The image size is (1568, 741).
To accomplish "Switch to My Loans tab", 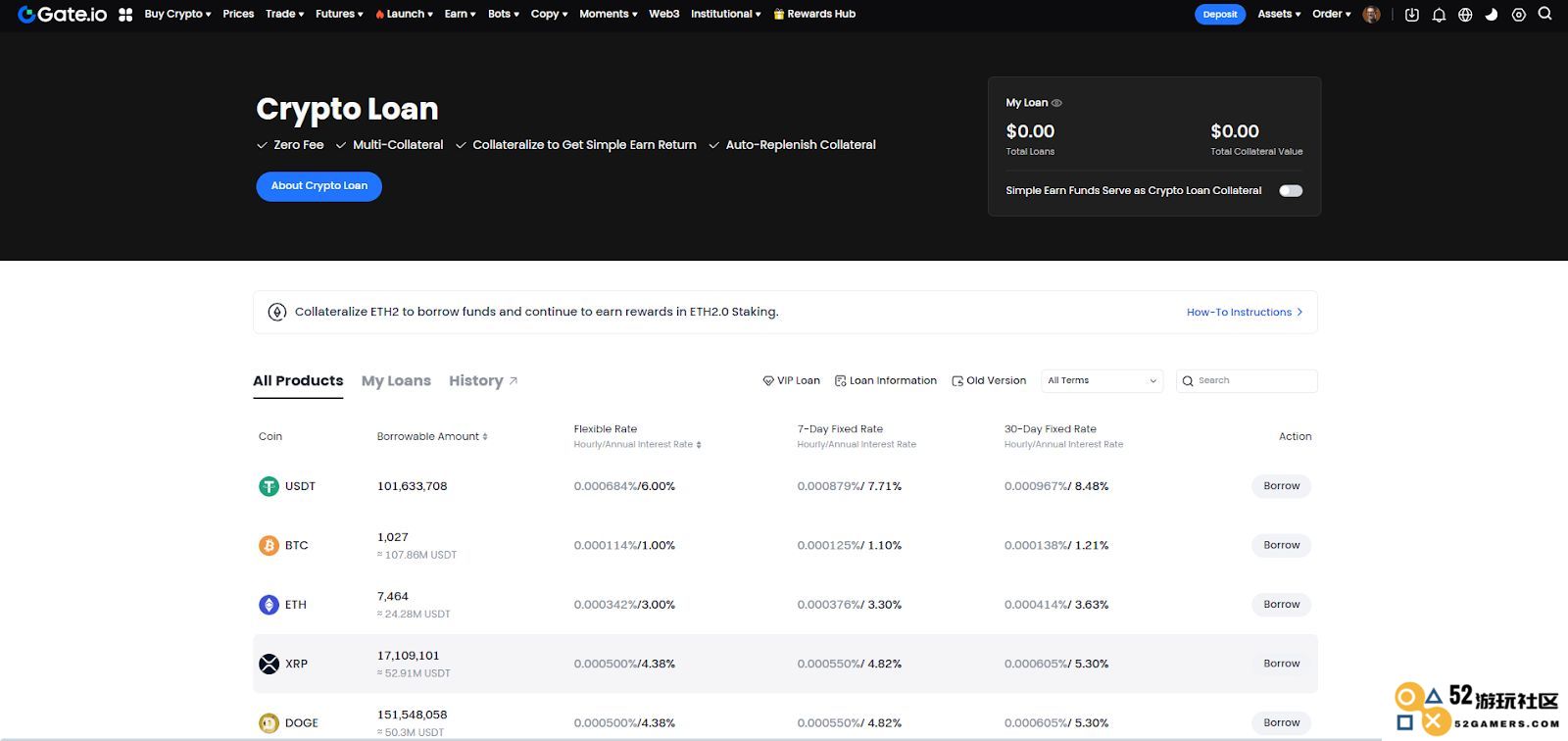I will (x=396, y=380).
